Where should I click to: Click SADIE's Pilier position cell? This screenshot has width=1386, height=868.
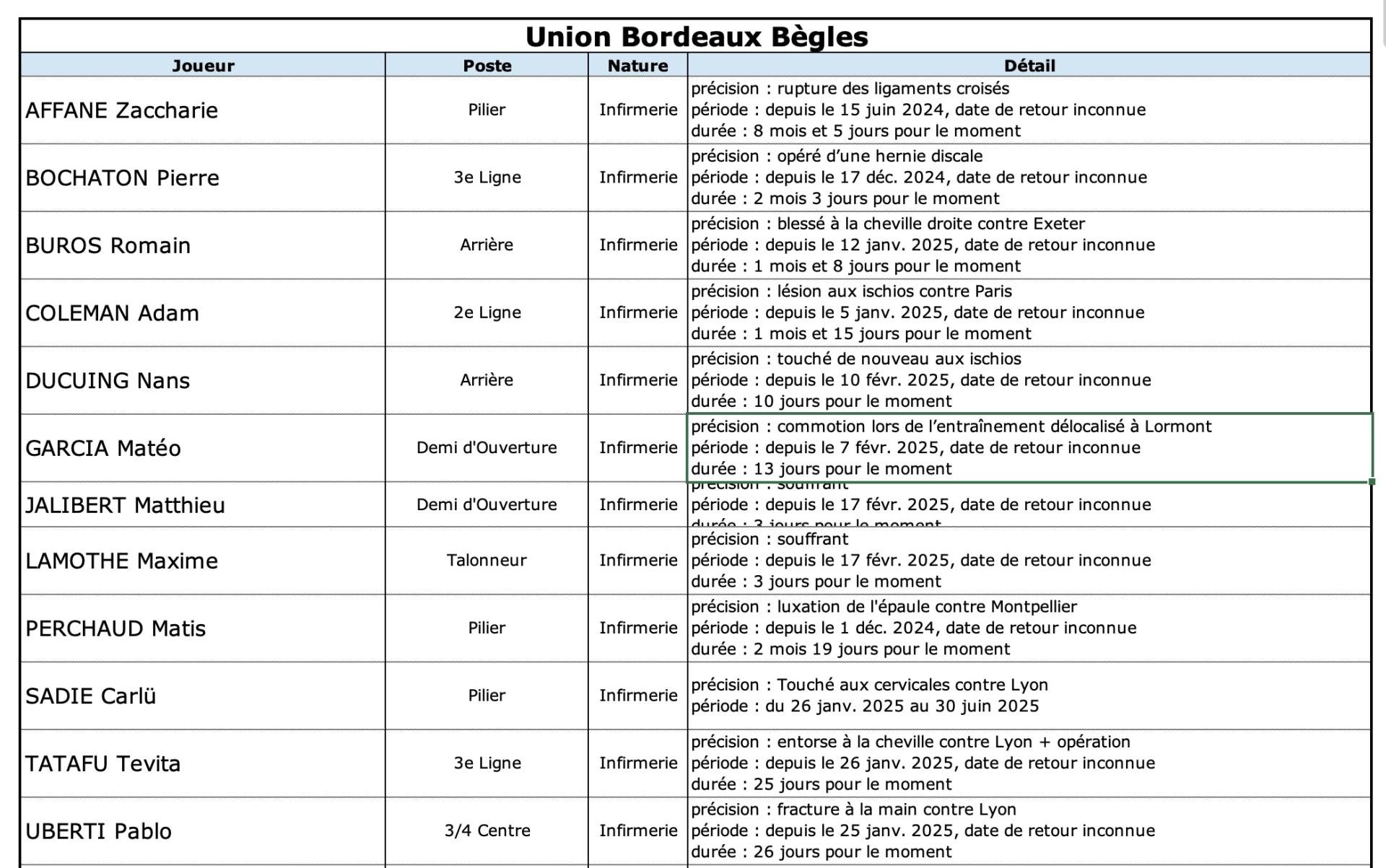[x=487, y=696]
